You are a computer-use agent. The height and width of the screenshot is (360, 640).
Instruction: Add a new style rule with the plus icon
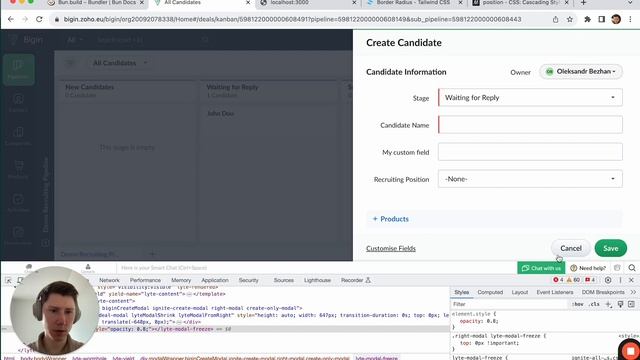click(x=608, y=304)
